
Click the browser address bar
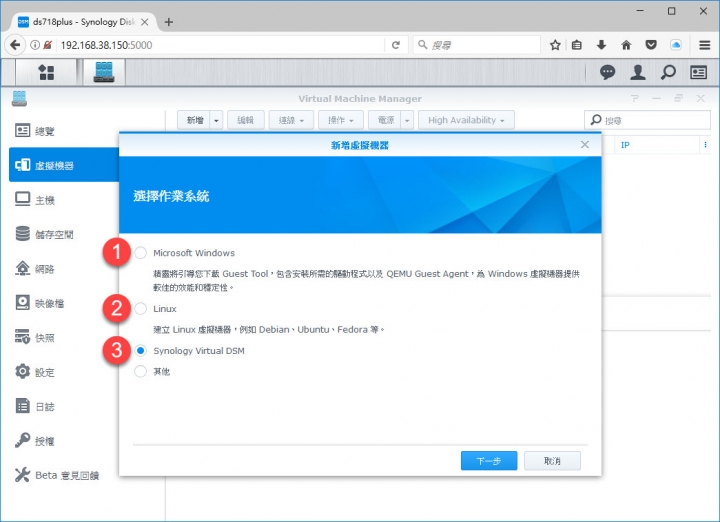(220, 45)
